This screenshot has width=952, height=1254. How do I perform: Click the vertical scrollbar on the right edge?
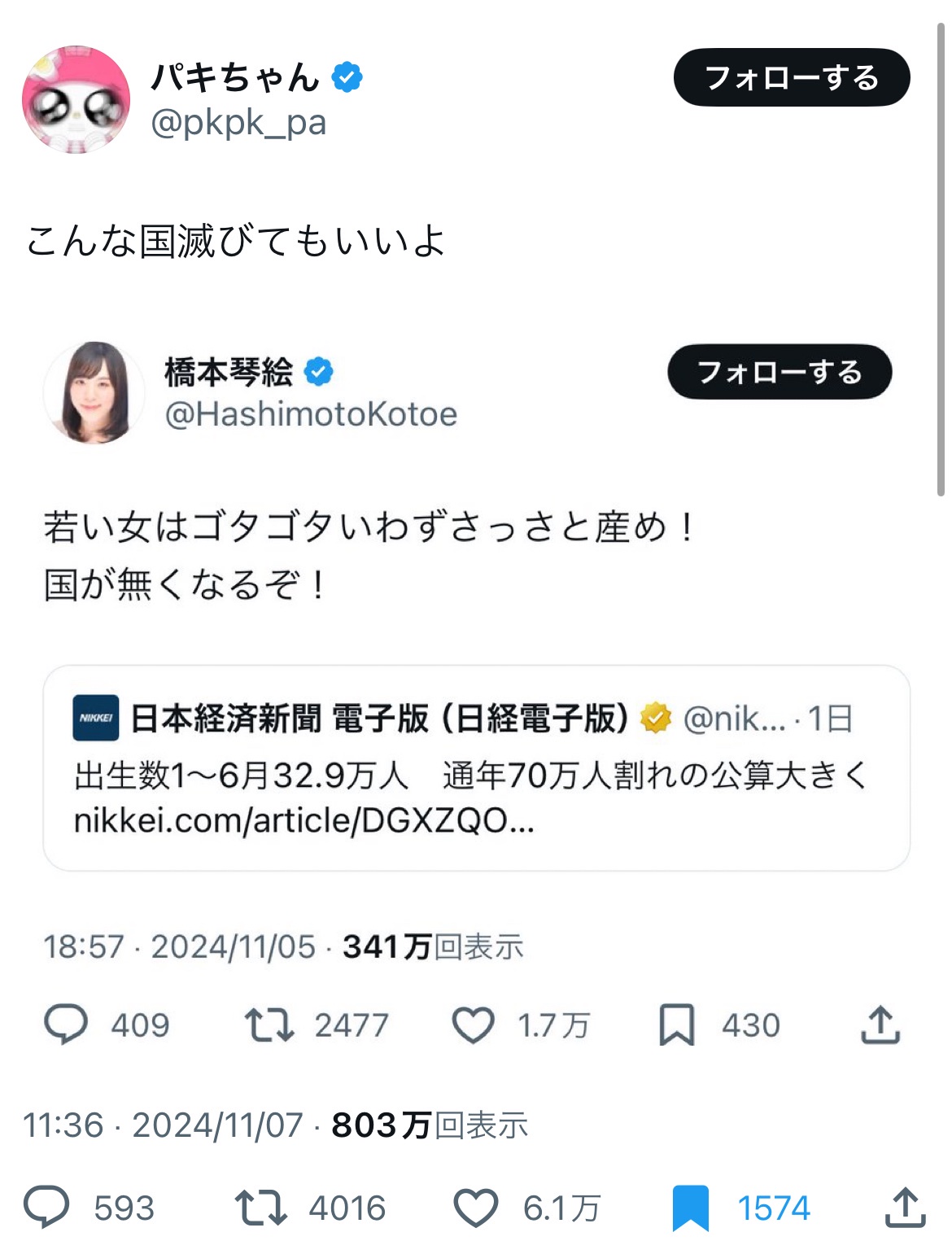pyautogui.click(x=941, y=260)
